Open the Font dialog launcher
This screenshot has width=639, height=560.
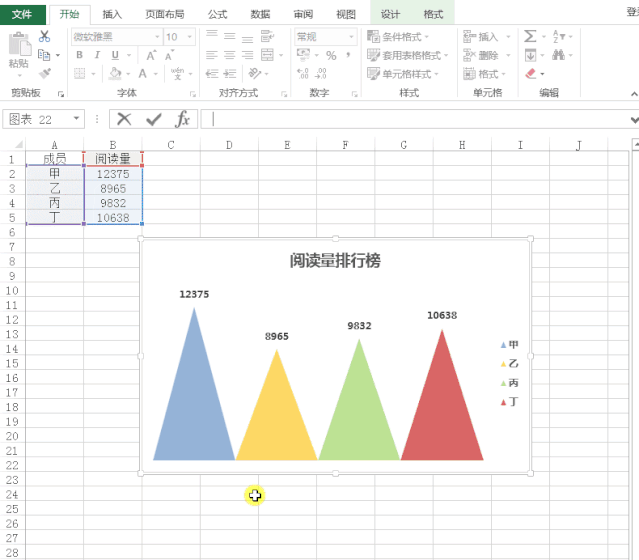(192, 94)
